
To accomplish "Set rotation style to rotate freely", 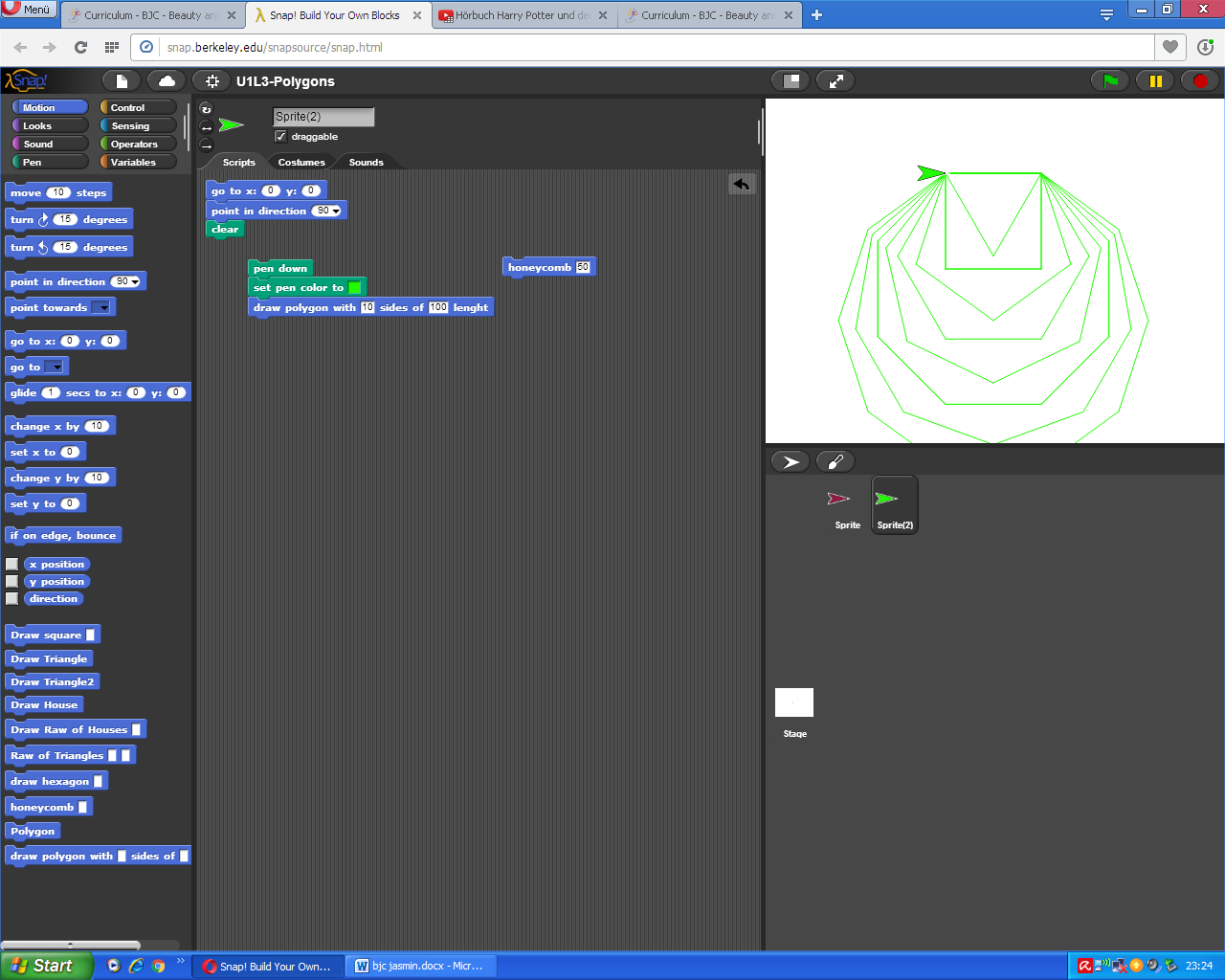I will pos(206,109).
